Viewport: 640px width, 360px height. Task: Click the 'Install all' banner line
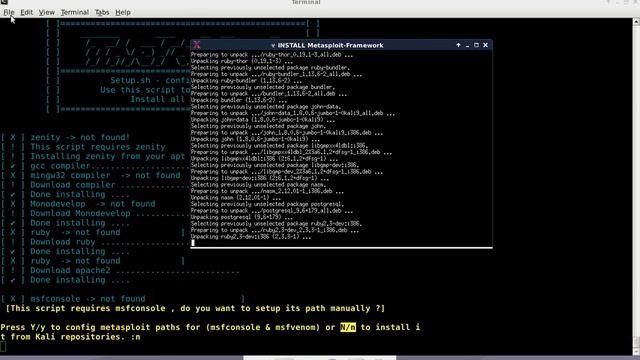click(158, 99)
